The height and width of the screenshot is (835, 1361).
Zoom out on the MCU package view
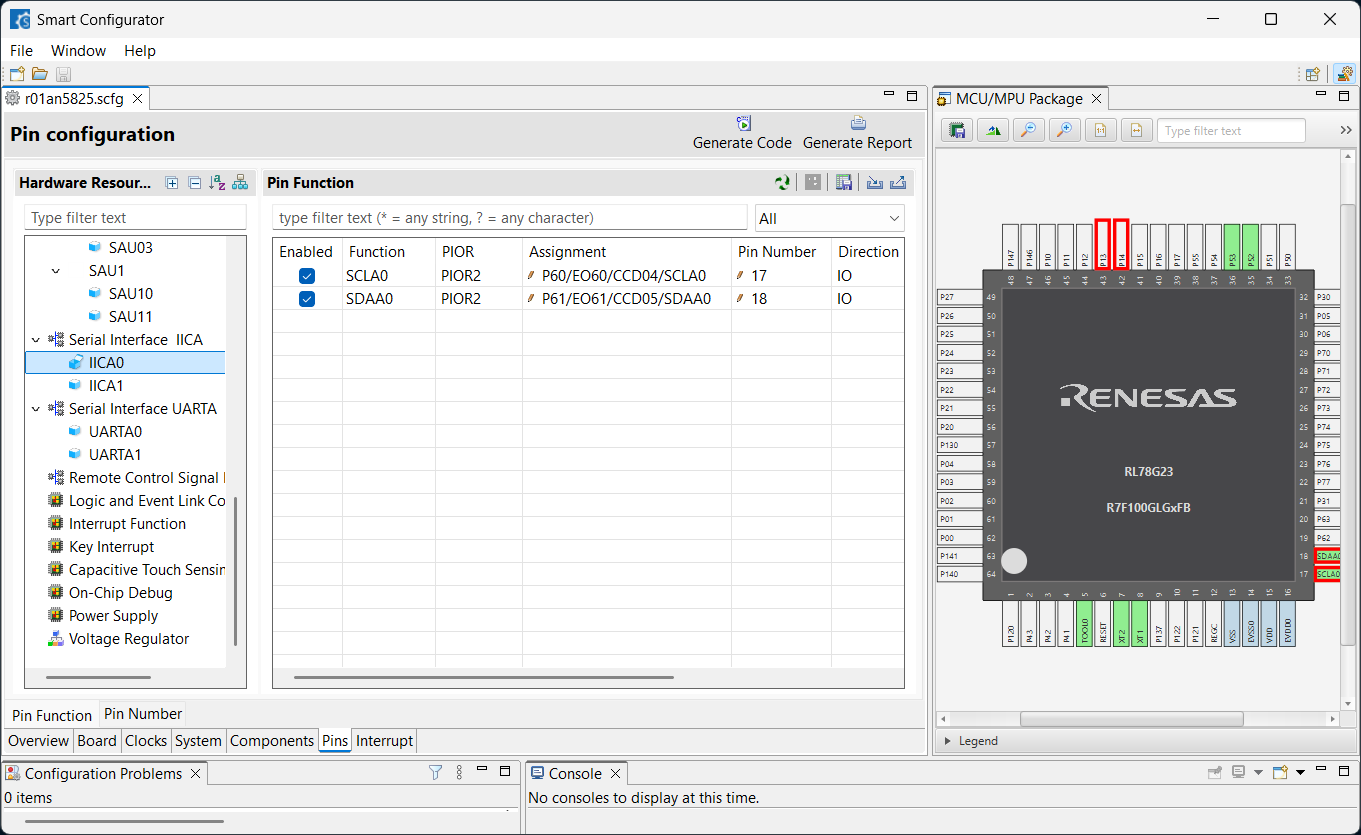pos(1028,131)
